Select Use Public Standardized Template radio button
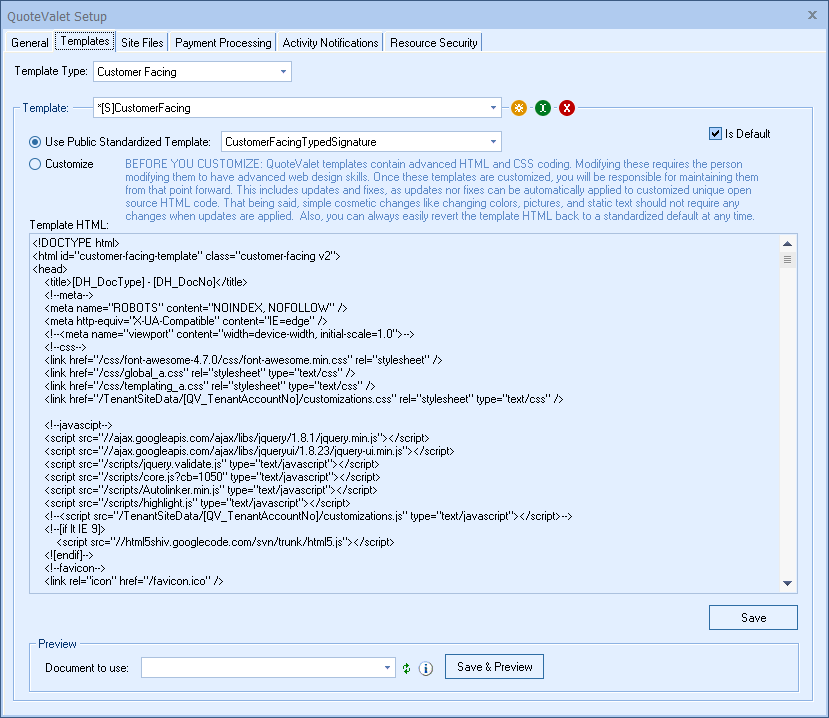This screenshot has height=718, width=829. coord(35,142)
